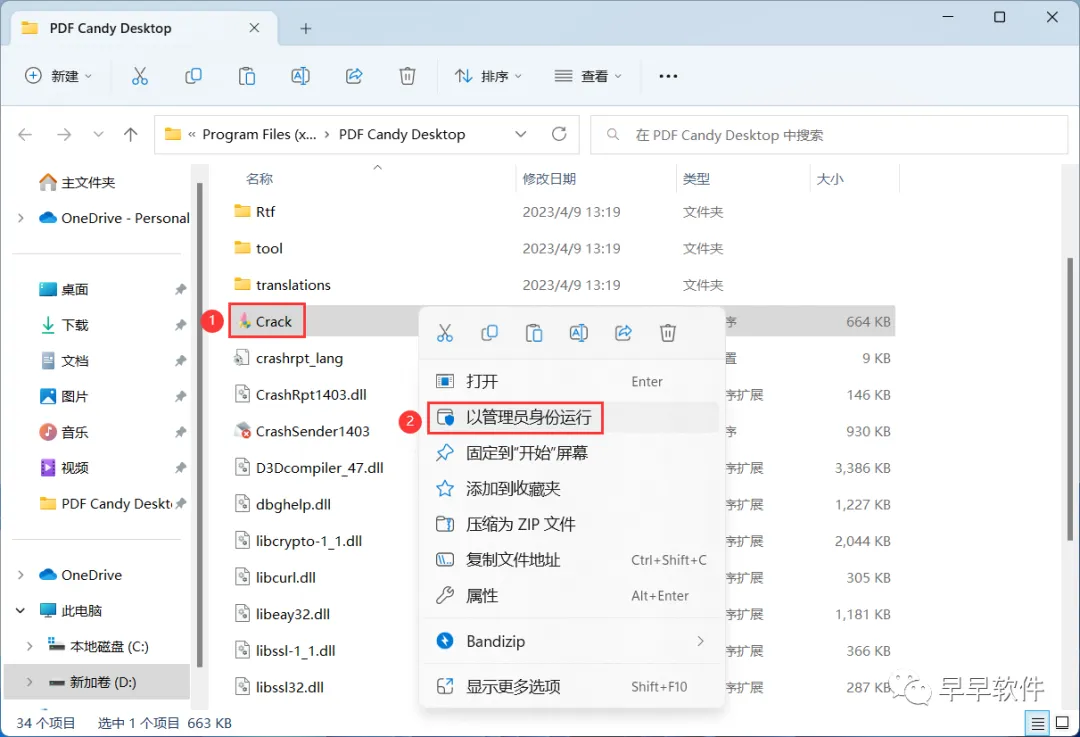Open 图片 in the sidebar

(x=63, y=397)
